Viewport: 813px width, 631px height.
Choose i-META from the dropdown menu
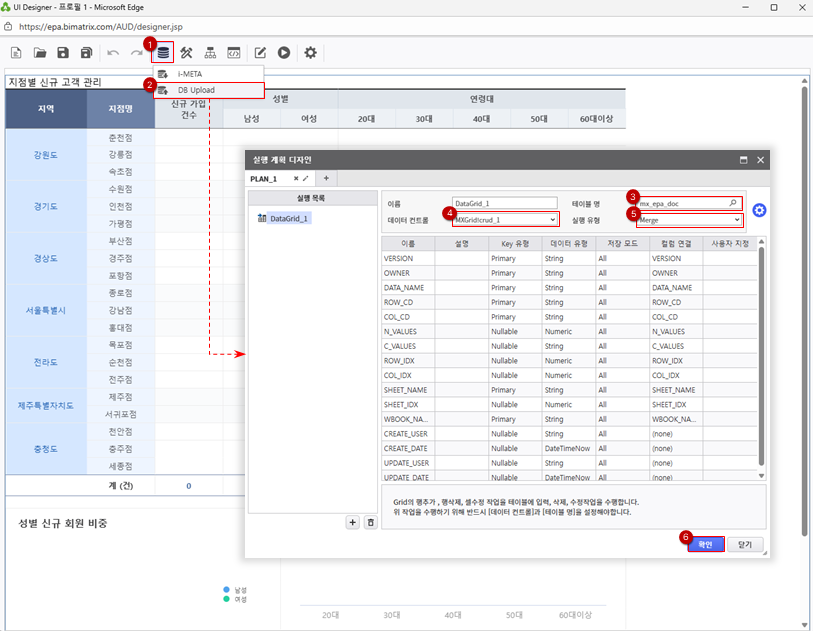point(190,74)
